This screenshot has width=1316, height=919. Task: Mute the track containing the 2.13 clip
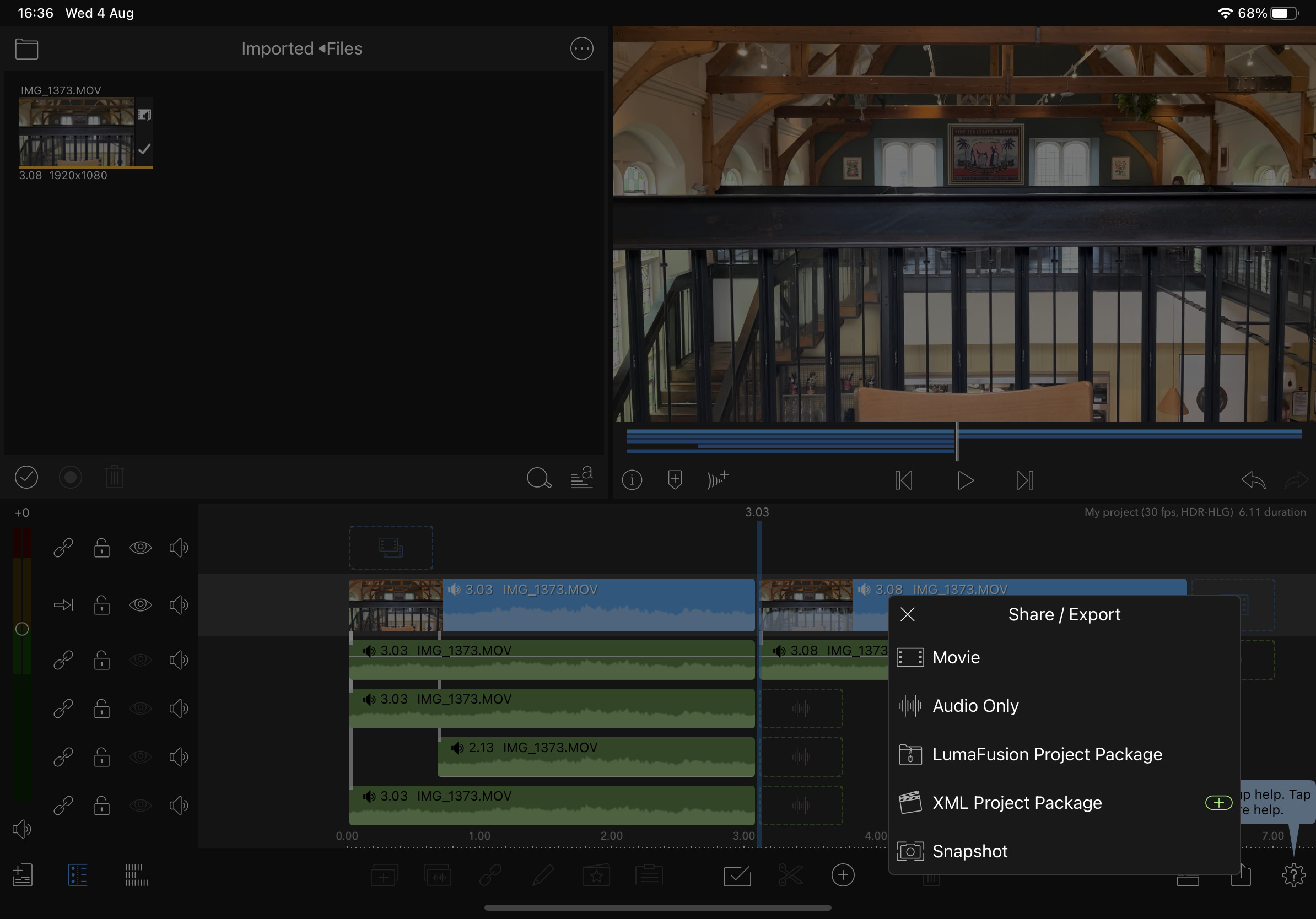pyautogui.click(x=179, y=757)
